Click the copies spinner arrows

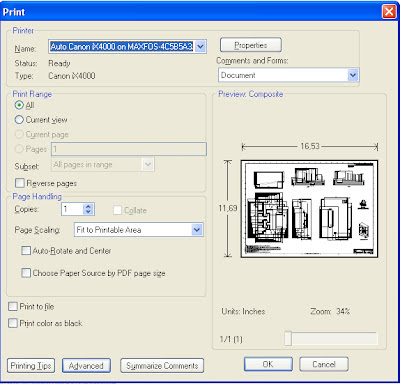pos(88,209)
